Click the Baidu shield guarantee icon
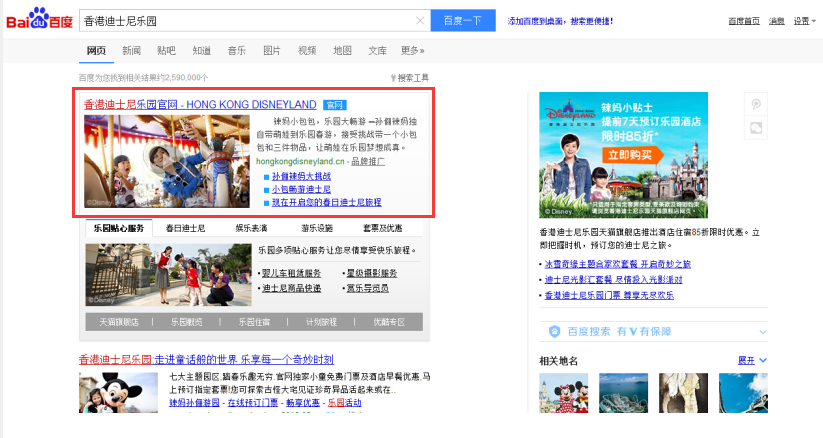This screenshot has width=823, height=438. tap(554, 331)
